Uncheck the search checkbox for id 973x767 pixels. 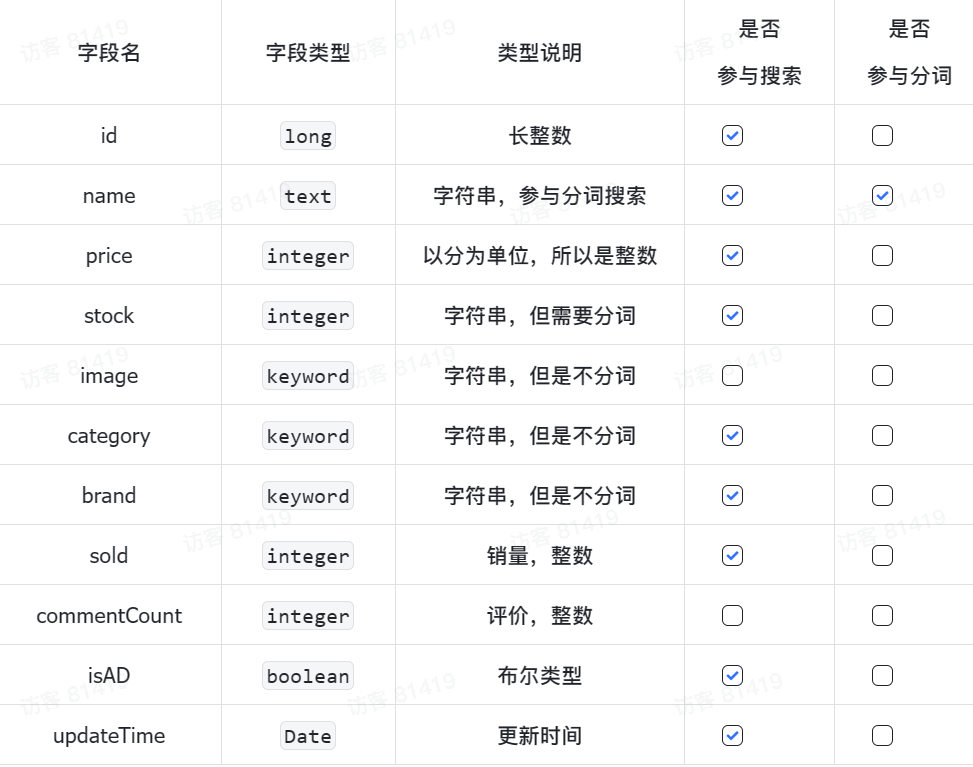732,136
